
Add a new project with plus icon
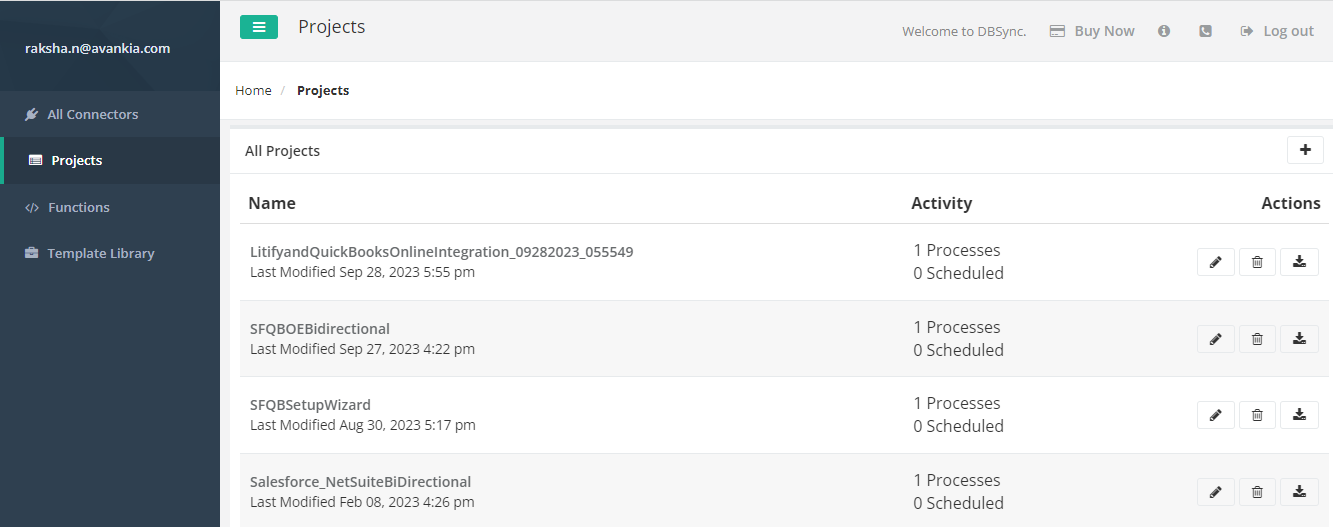[x=1304, y=150]
